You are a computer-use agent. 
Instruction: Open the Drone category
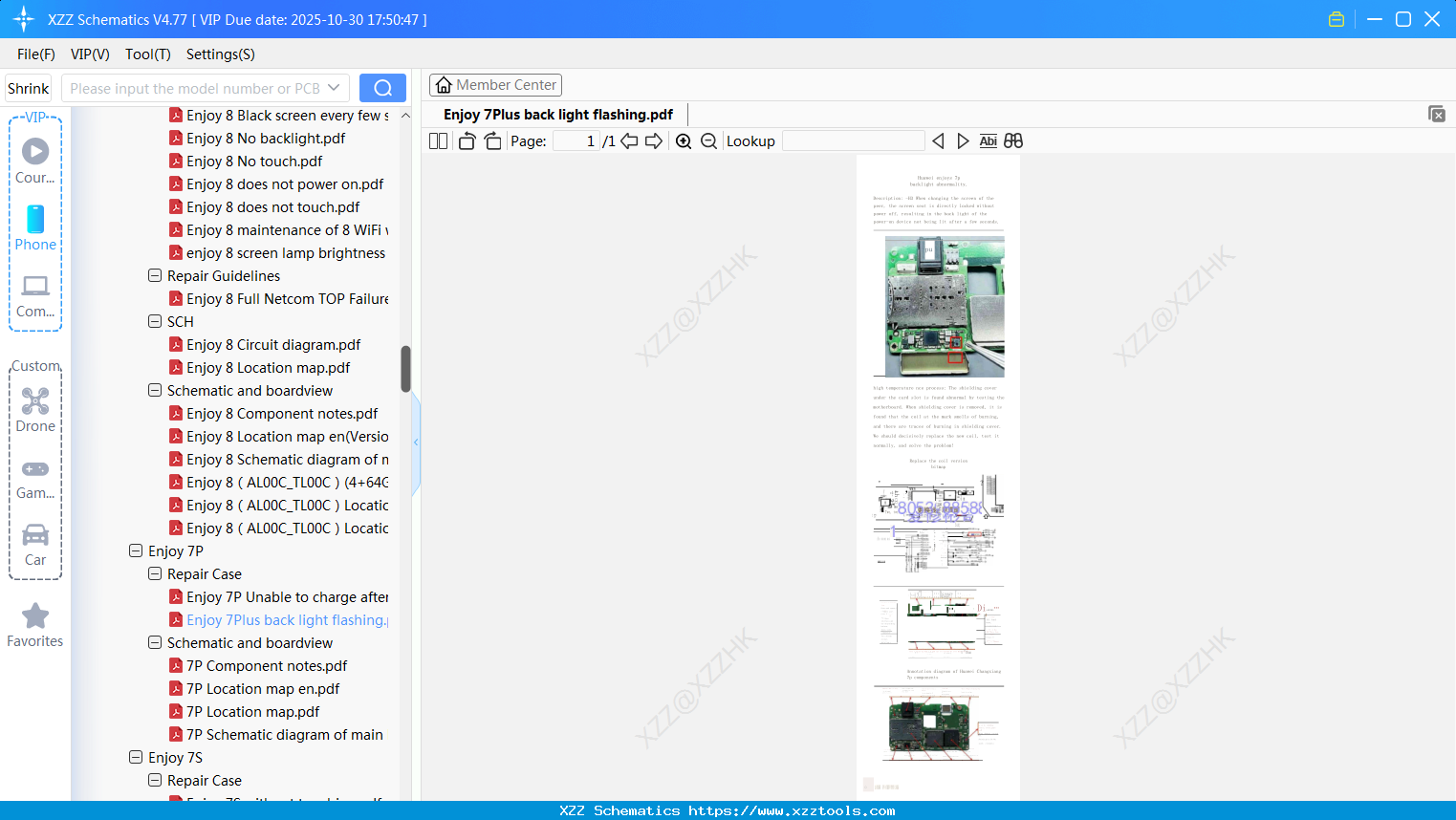click(x=35, y=410)
